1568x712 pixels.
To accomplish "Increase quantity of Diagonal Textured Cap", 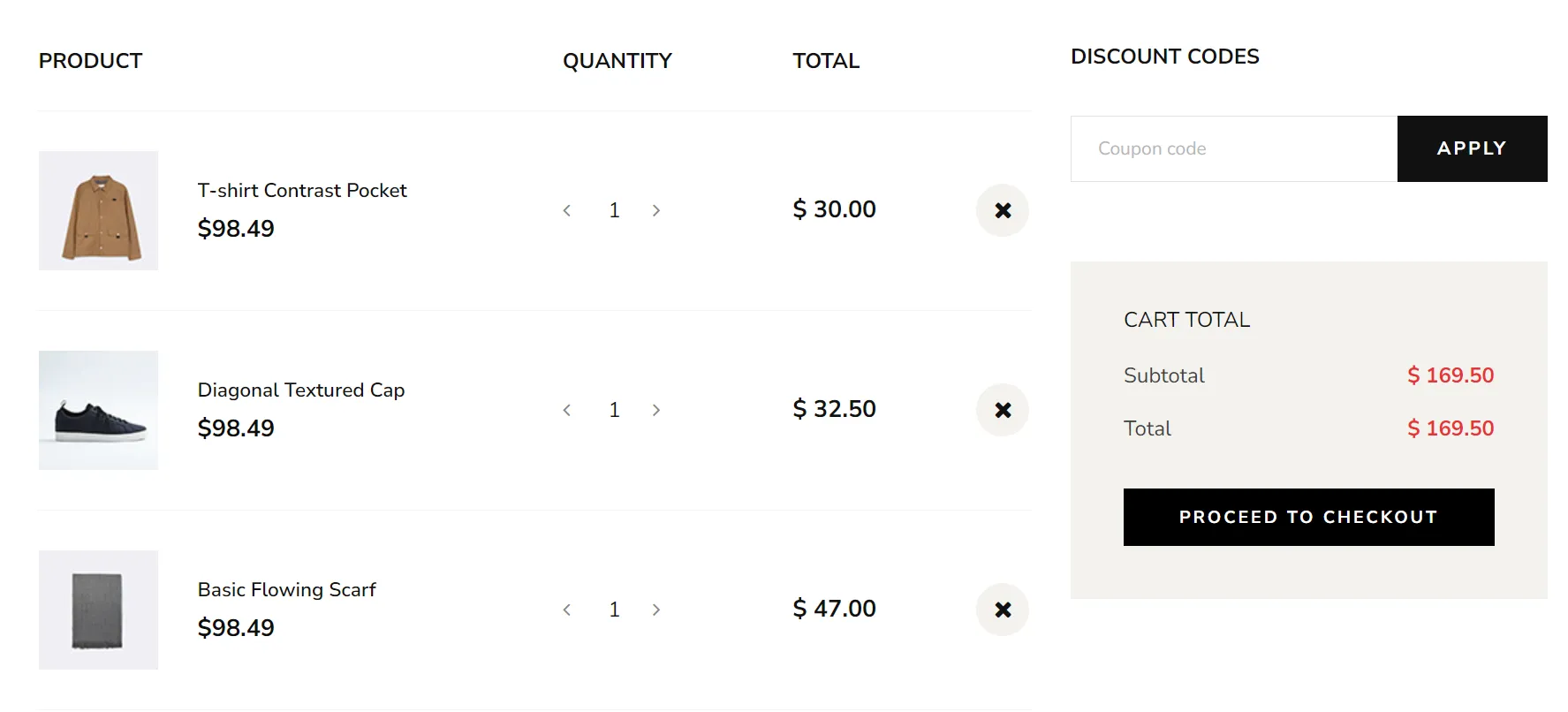I will coord(655,410).
